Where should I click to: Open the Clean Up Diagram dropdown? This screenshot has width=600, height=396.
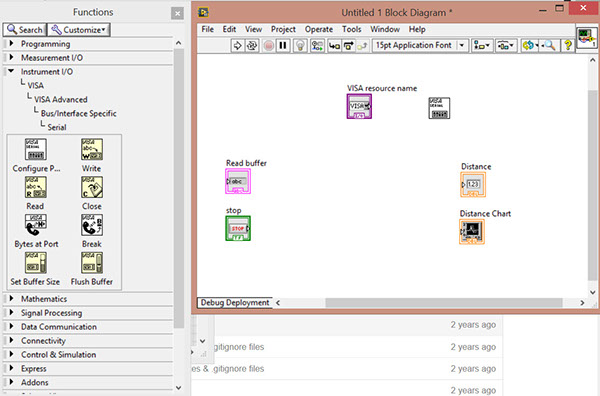coord(530,46)
